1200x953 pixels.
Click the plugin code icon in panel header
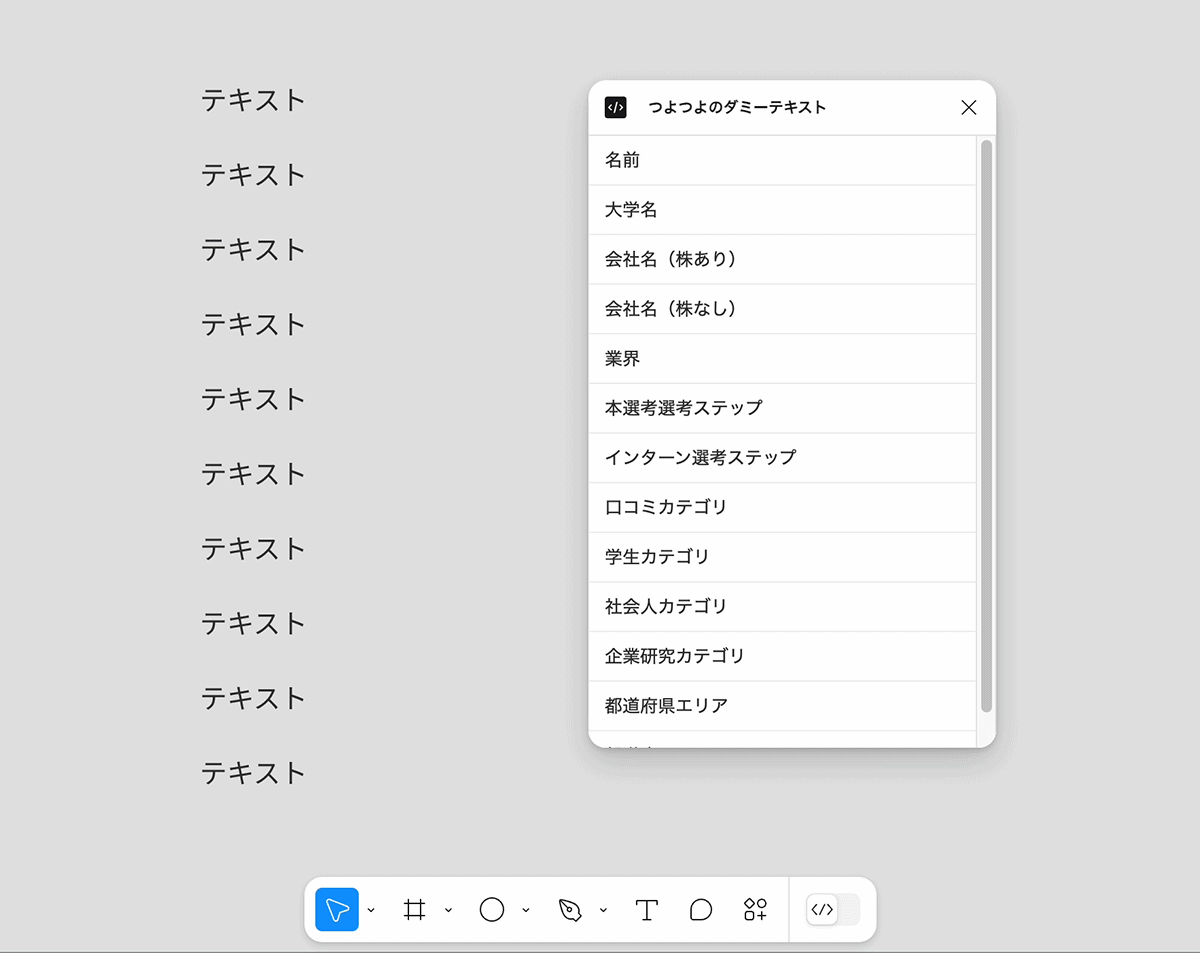click(616, 108)
